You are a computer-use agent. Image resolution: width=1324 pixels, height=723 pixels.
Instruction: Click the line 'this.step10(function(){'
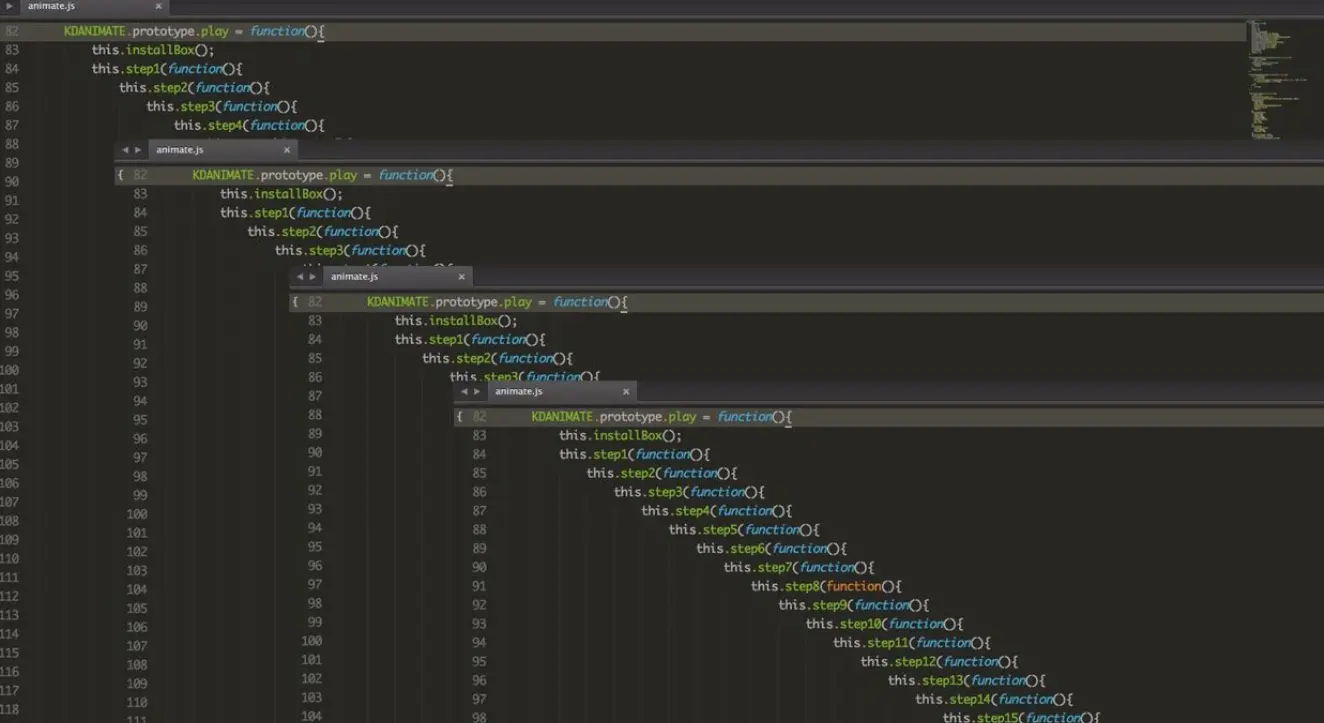[885, 624]
